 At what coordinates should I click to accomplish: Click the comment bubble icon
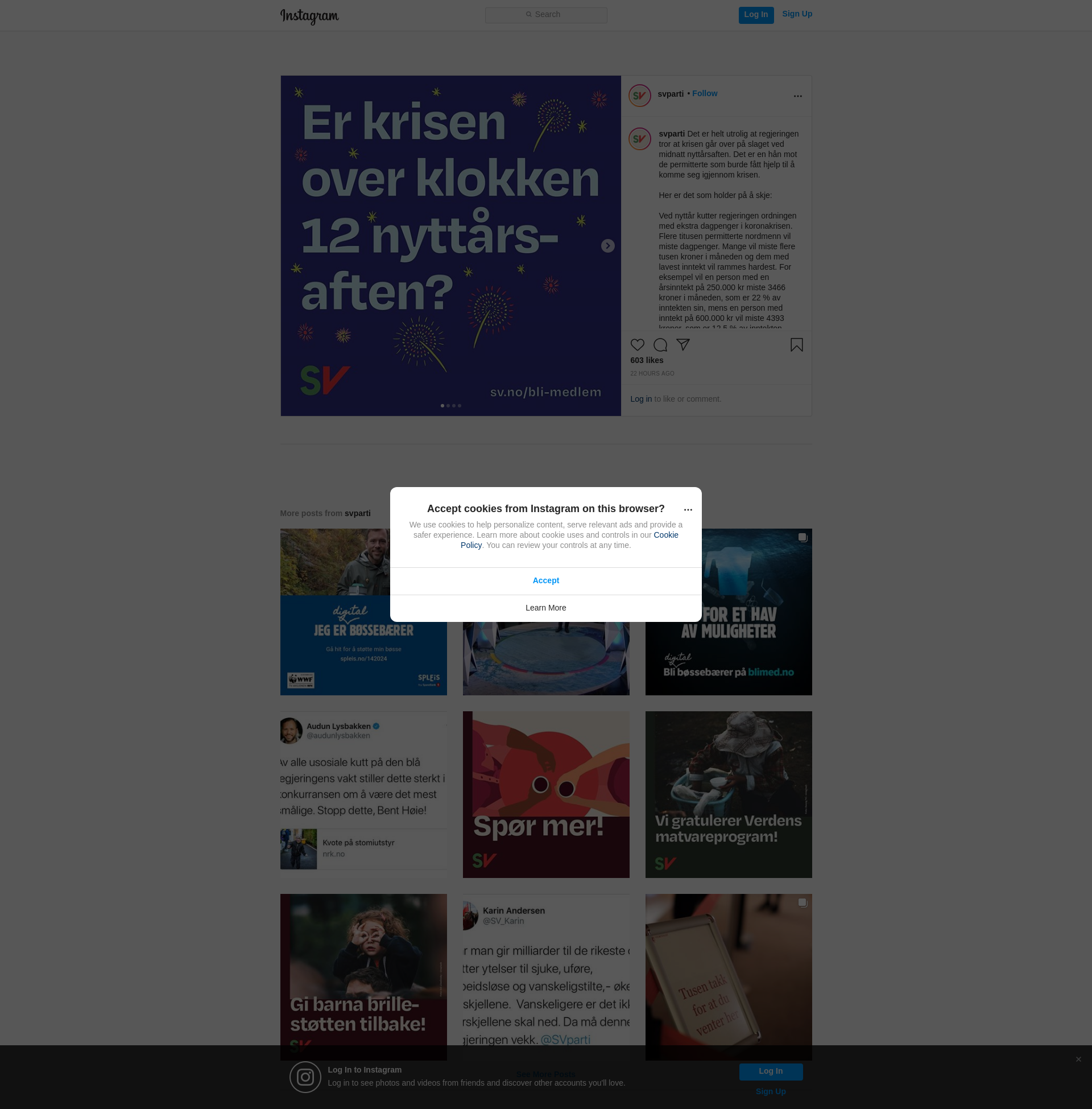(660, 345)
